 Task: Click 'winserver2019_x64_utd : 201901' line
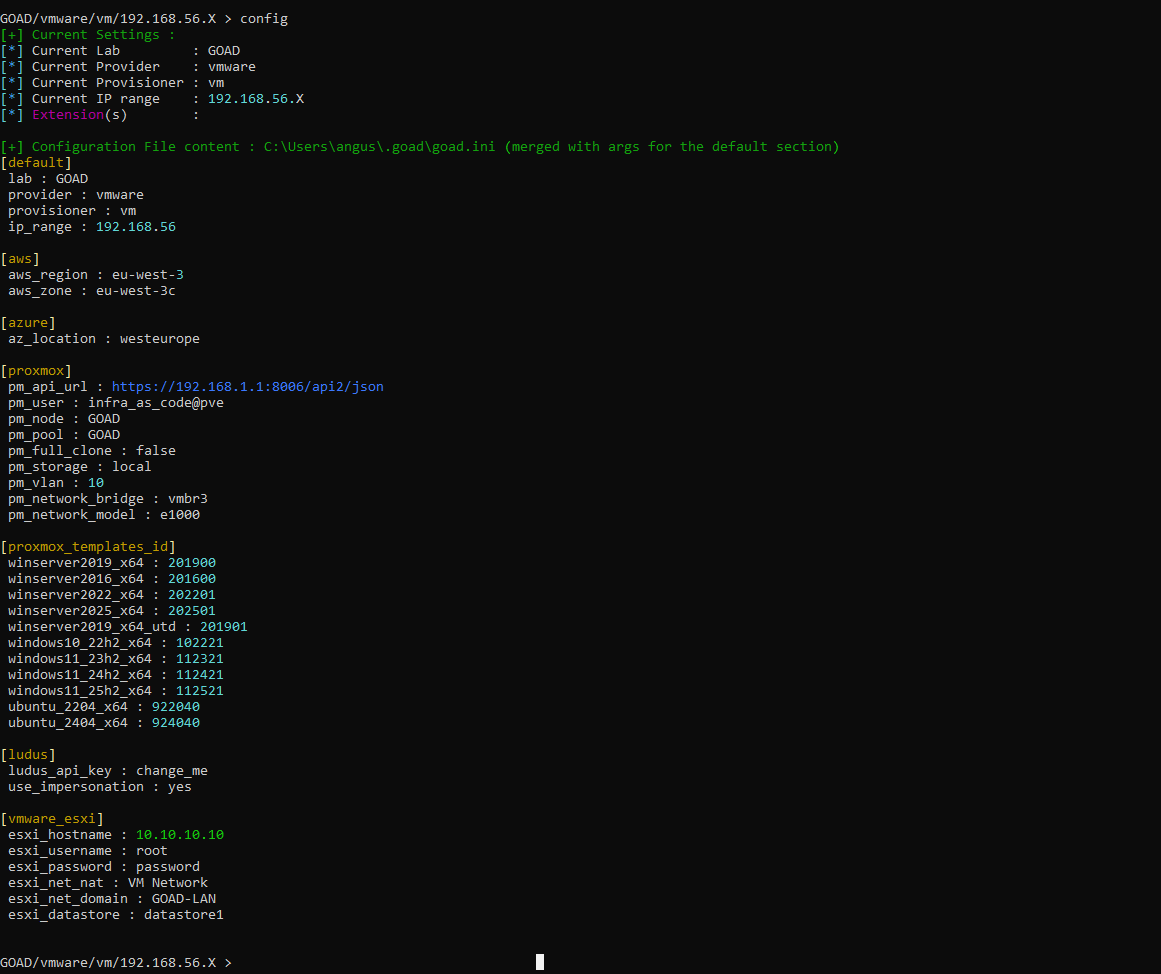(128, 627)
